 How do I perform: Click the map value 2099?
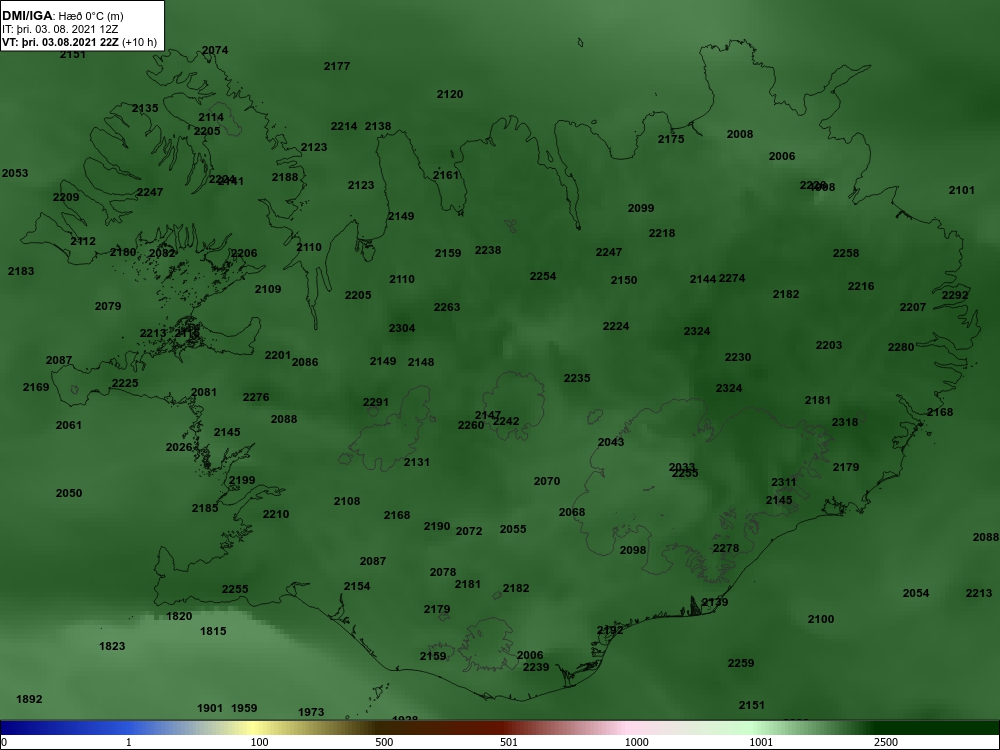pos(641,209)
